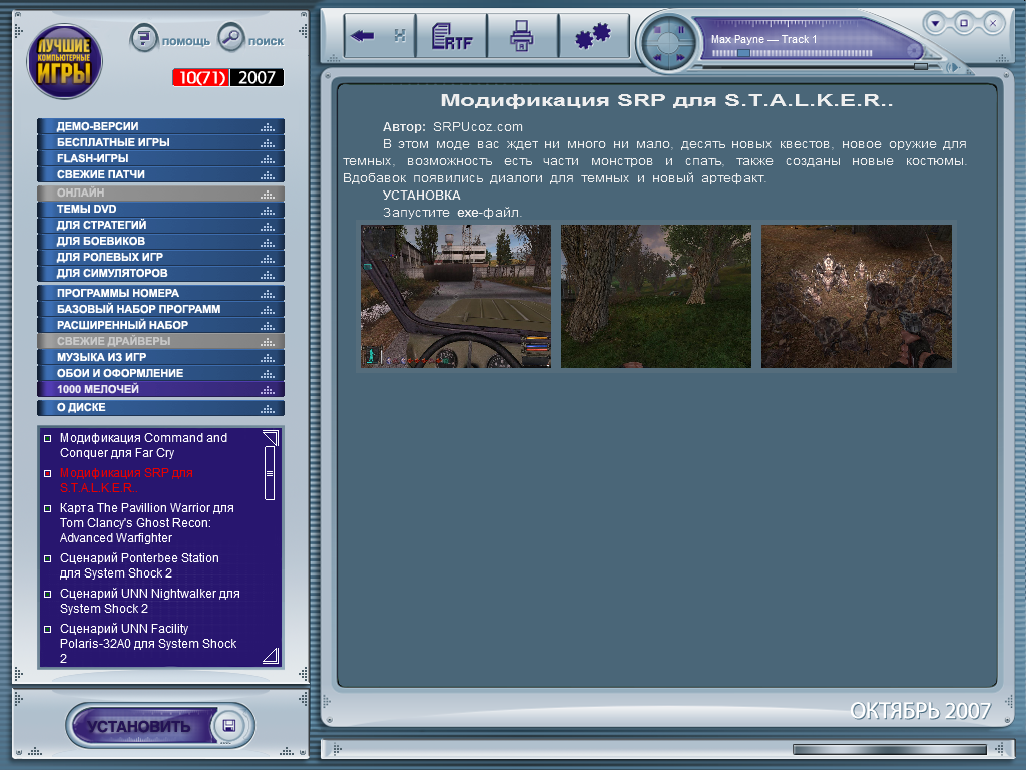The image size is (1026, 770).
Task: Click the center of the player control wheel
Action: pyautogui.click(x=668, y=43)
